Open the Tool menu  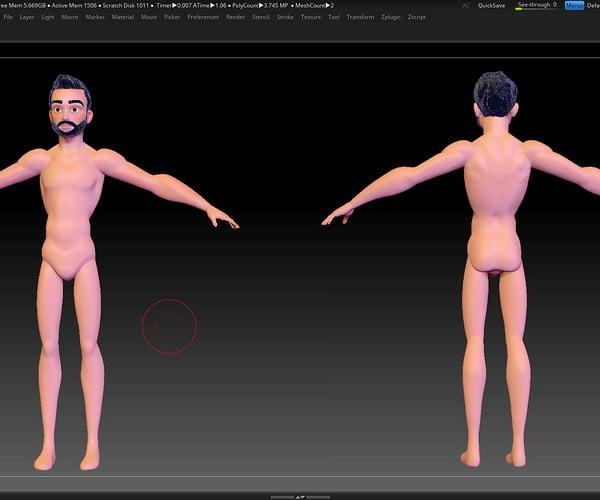334,17
